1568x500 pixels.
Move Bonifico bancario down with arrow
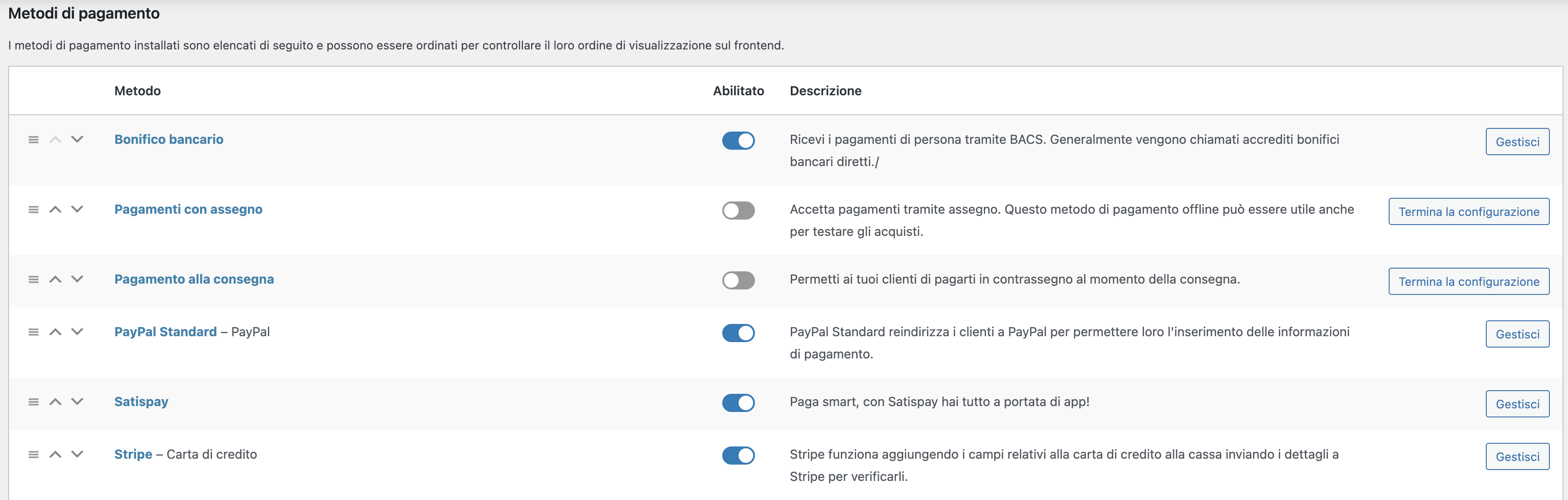pyautogui.click(x=77, y=139)
